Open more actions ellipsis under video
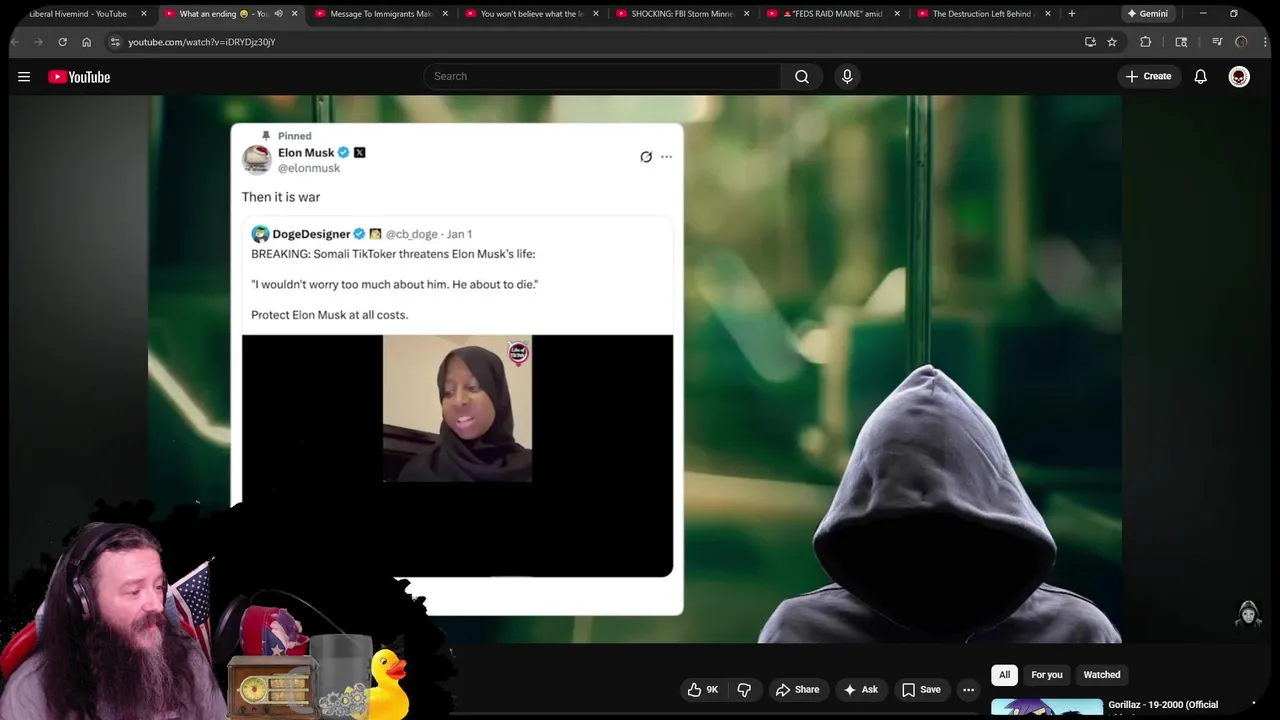 [968, 690]
